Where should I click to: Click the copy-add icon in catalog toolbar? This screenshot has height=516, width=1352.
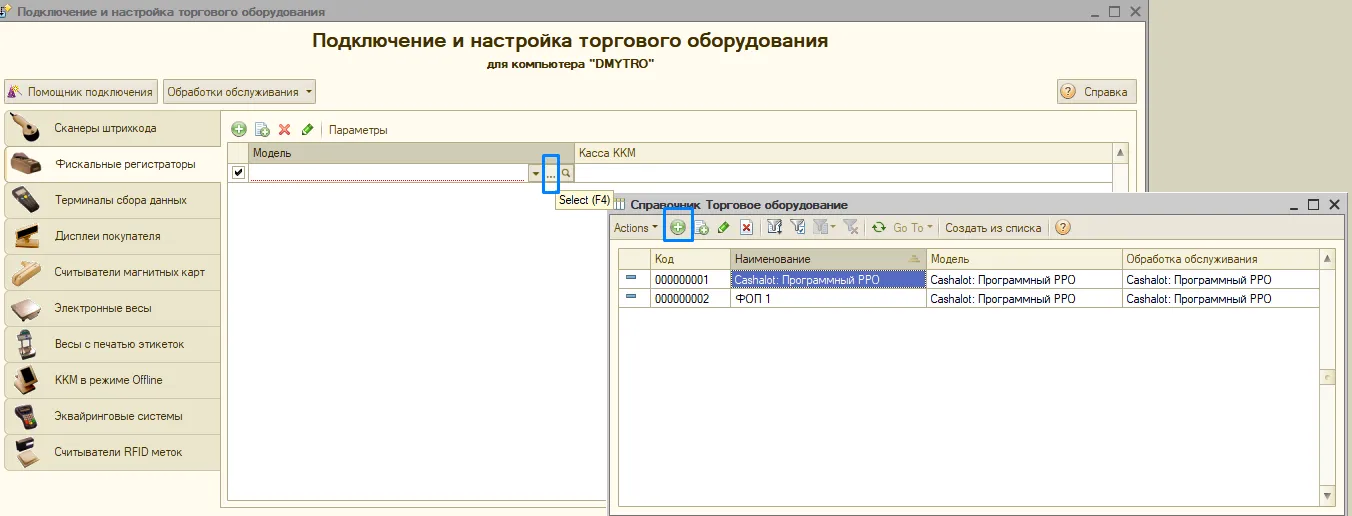tap(701, 228)
